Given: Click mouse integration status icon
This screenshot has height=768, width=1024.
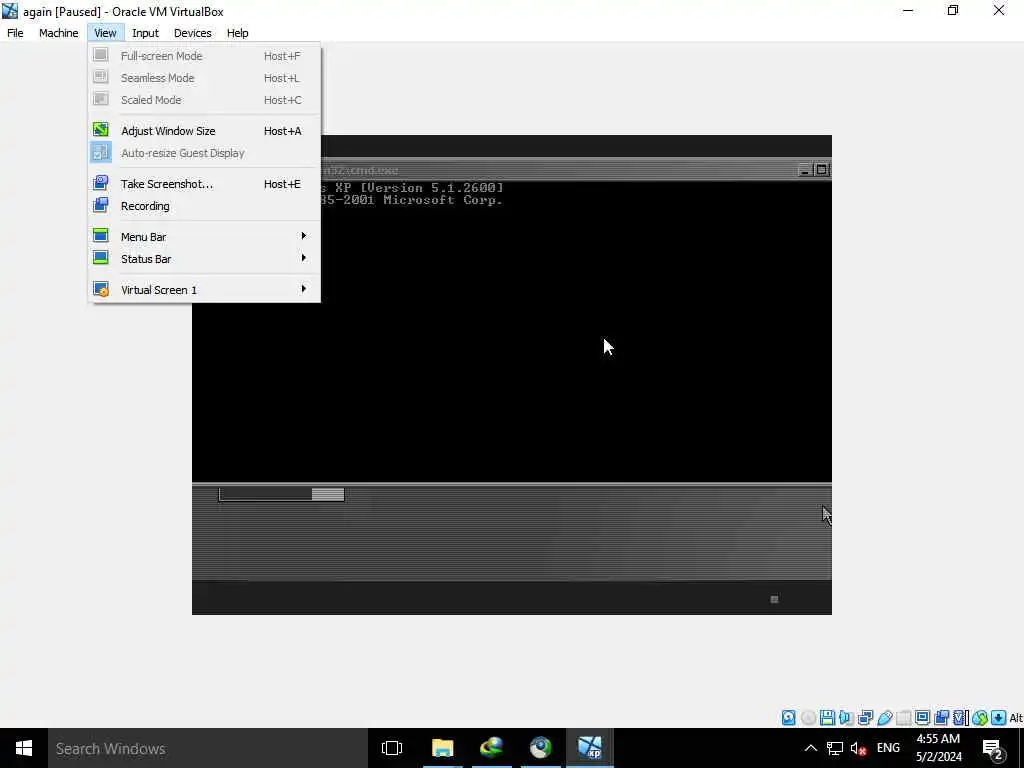Looking at the screenshot, I should (979, 718).
